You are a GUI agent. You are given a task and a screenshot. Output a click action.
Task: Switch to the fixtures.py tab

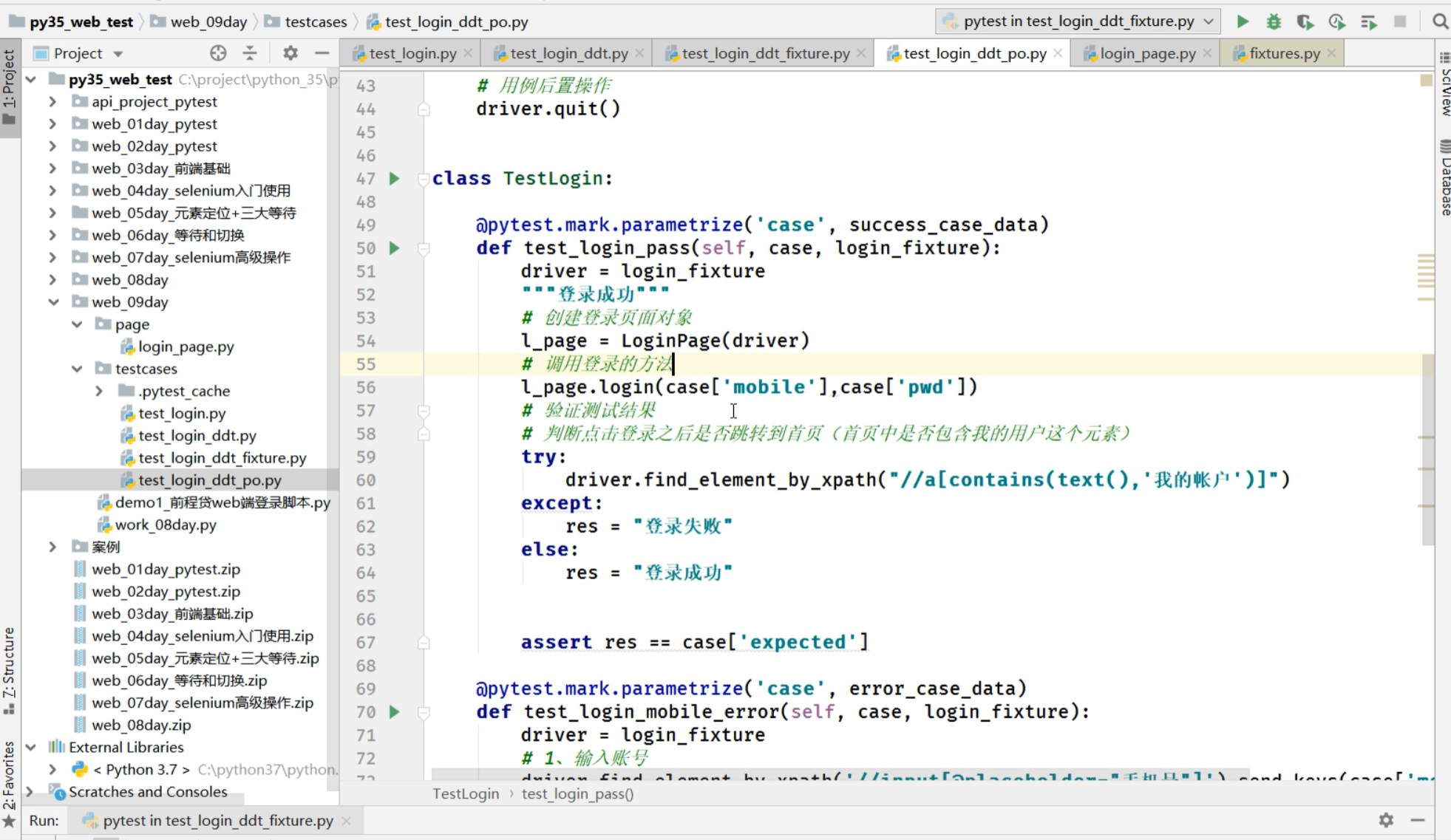pyautogui.click(x=1284, y=53)
